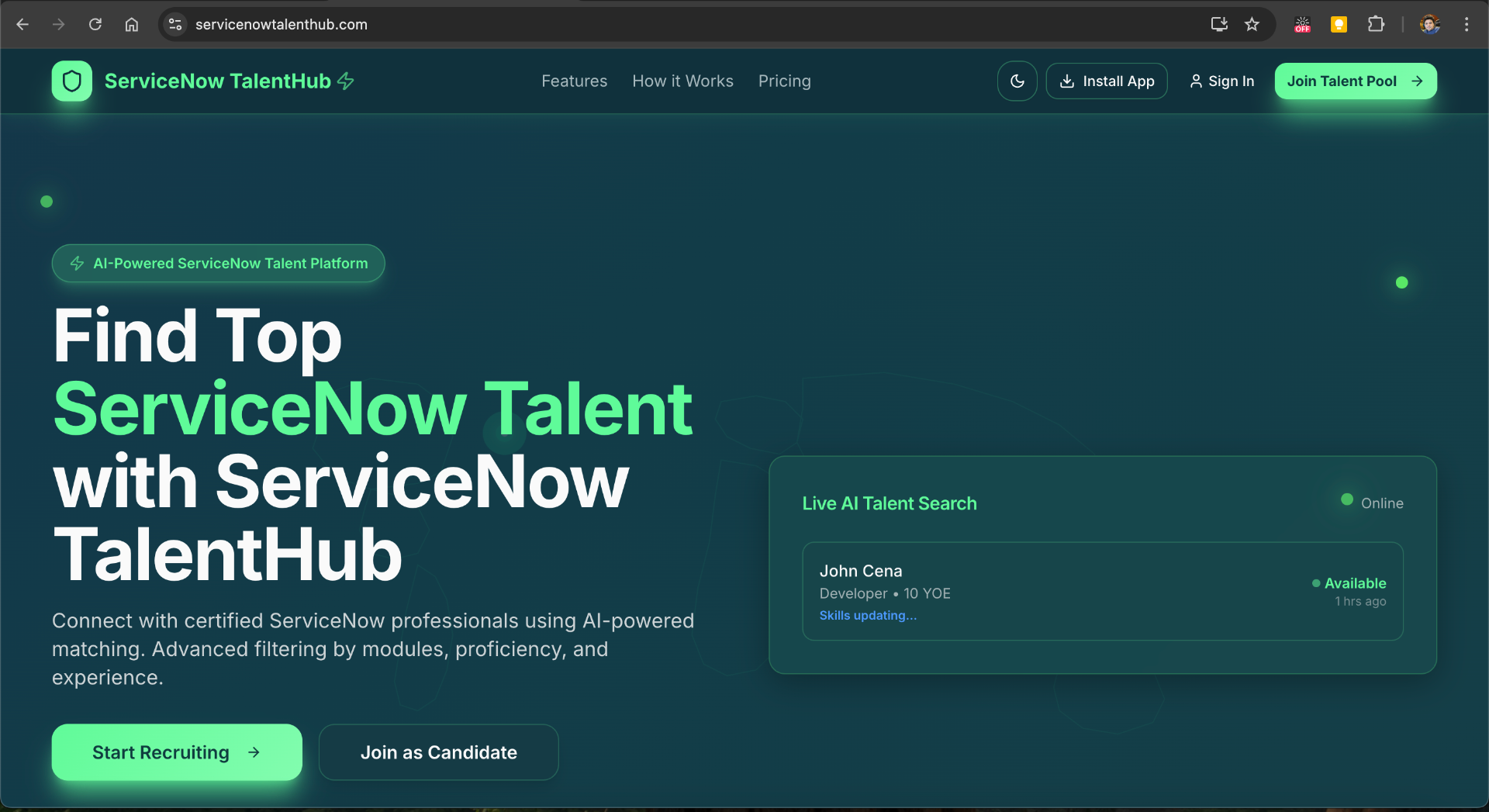Open the Sign In link
The width and height of the screenshot is (1489, 812).
[x=1221, y=81]
